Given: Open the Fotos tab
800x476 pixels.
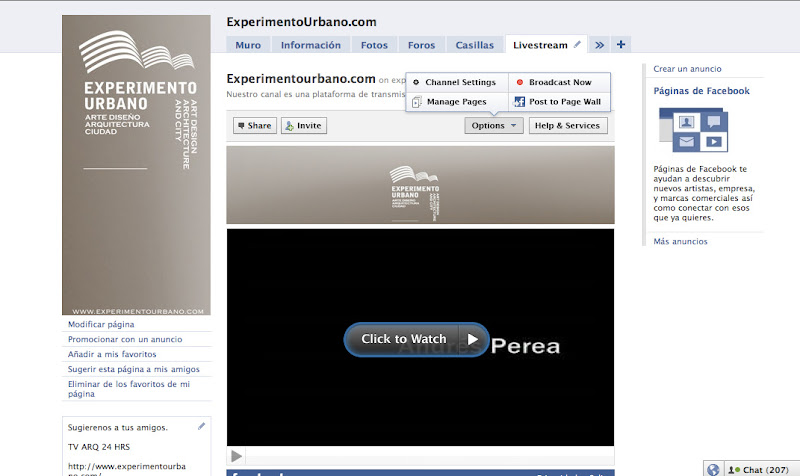Looking at the screenshot, I should [x=374, y=45].
